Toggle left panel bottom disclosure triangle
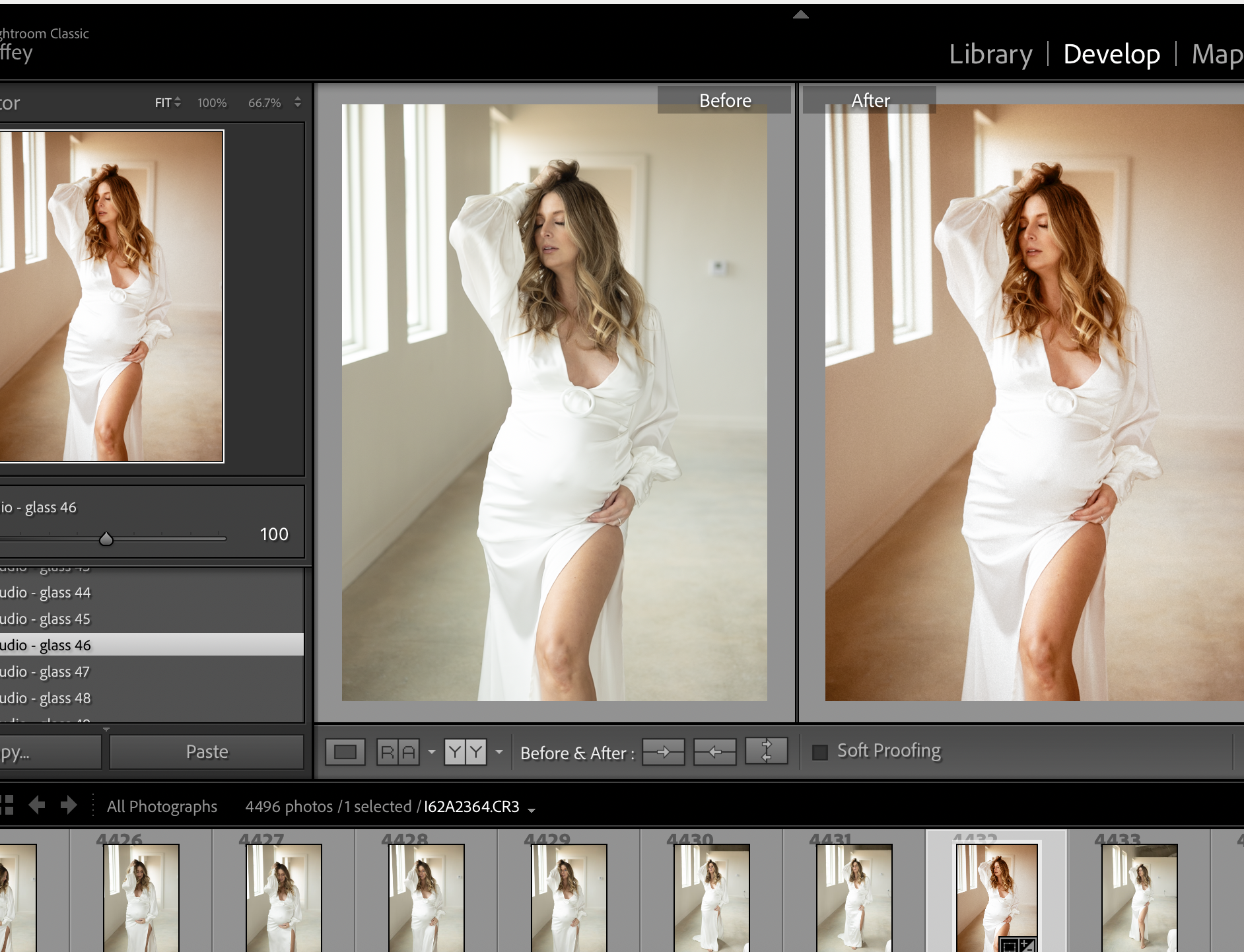The image size is (1244, 952). pyautogui.click(x=106, y=729)
